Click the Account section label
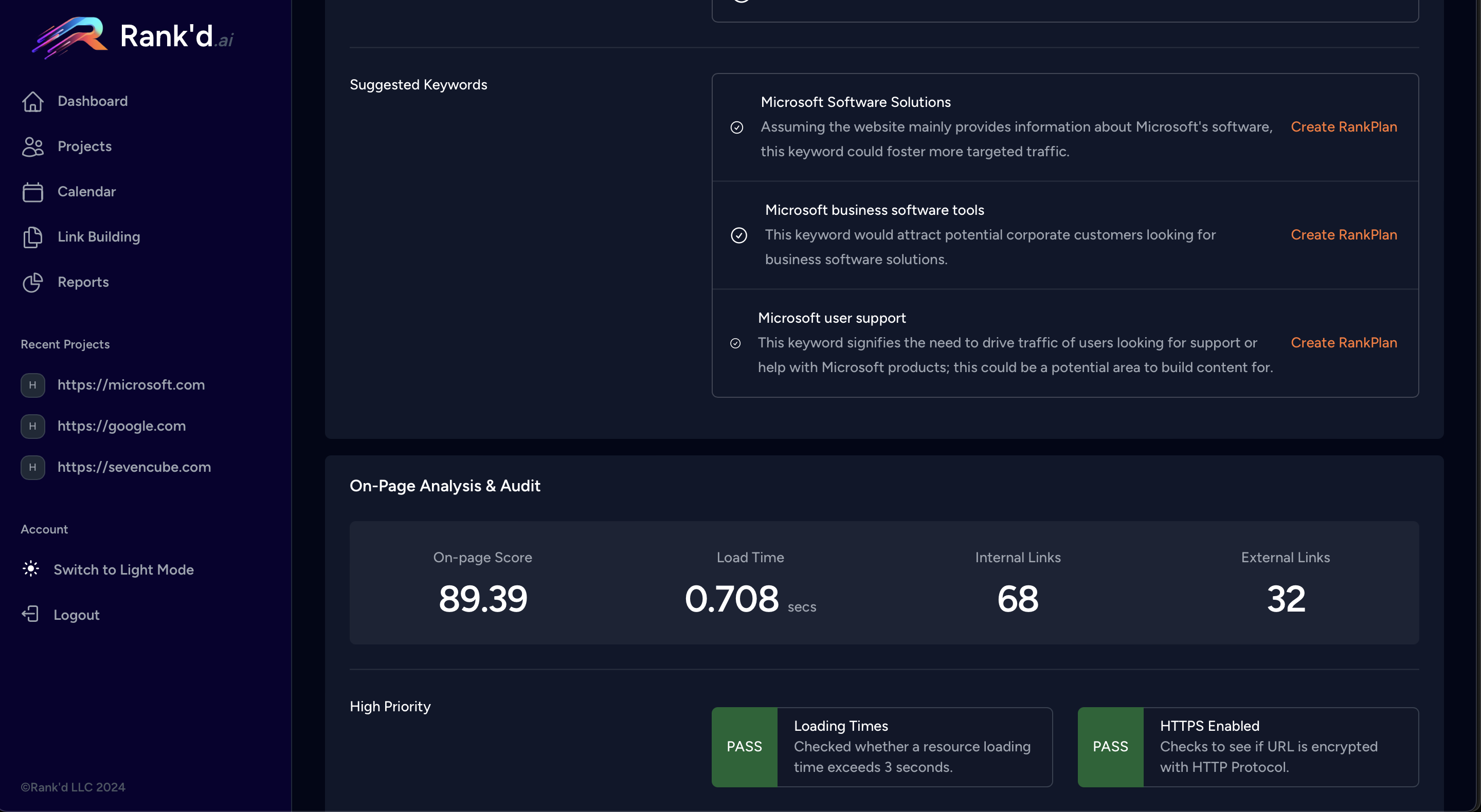 point(44,529)
